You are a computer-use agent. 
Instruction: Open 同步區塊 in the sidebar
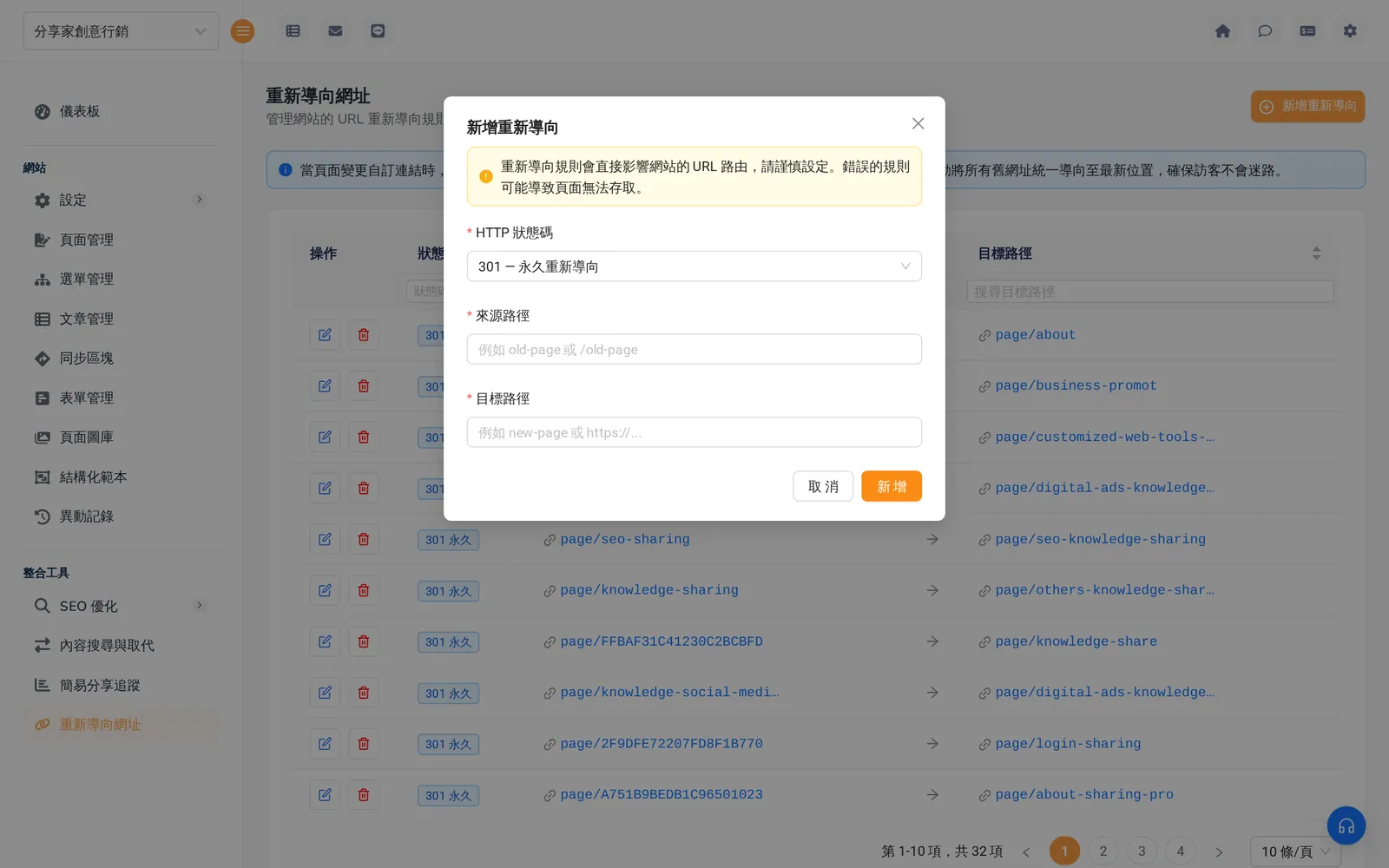click(x=121, y=358)
